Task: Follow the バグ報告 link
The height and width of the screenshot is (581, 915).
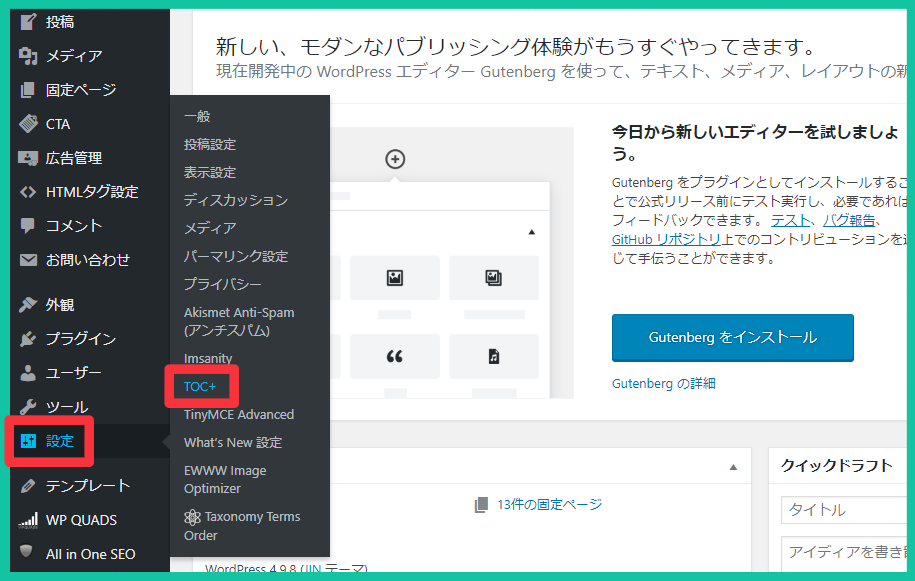Action: pos(849,220)
